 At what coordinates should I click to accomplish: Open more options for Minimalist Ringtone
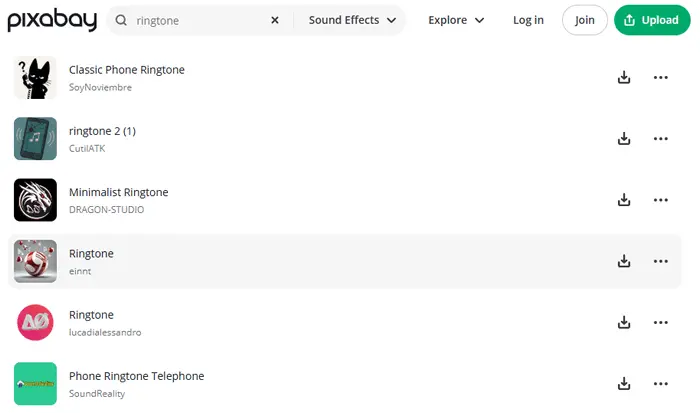tap(660, 200)
